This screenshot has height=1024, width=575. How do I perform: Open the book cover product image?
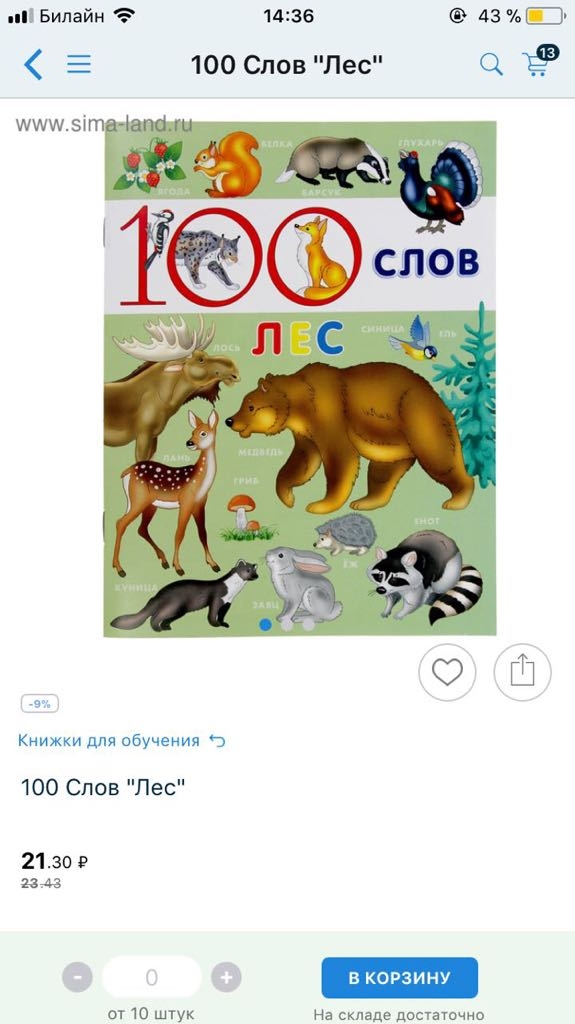(300, 378)
